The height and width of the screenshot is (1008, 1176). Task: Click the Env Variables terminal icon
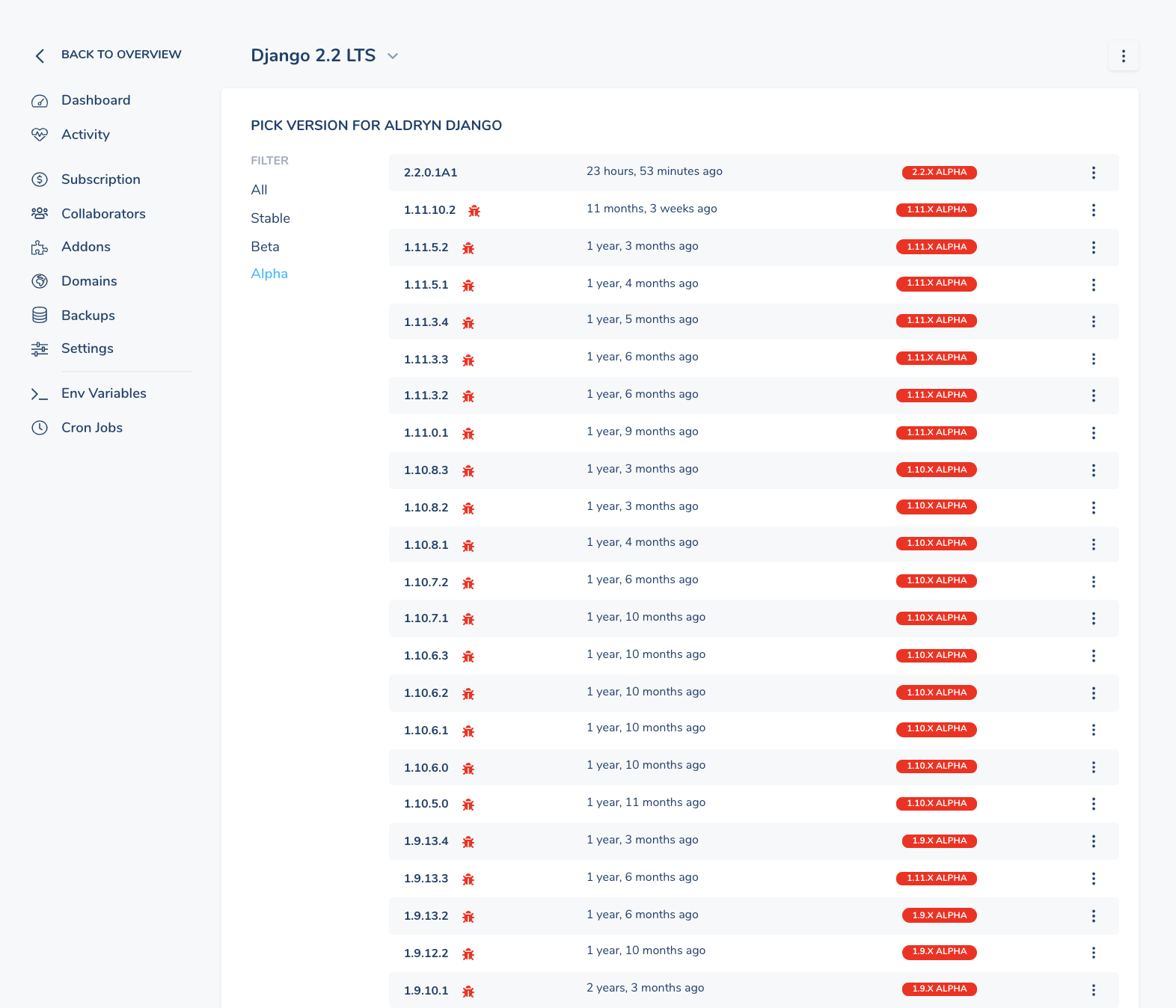point(40,394)
